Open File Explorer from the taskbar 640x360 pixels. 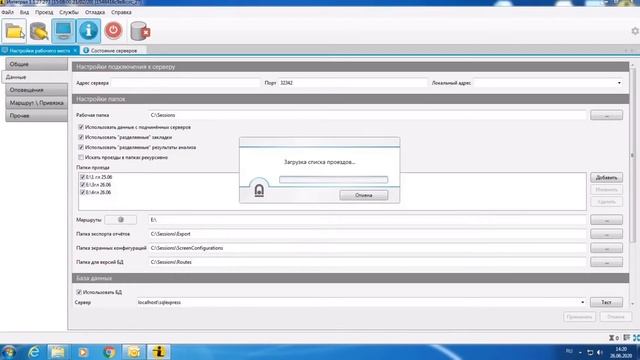(58, 352)
